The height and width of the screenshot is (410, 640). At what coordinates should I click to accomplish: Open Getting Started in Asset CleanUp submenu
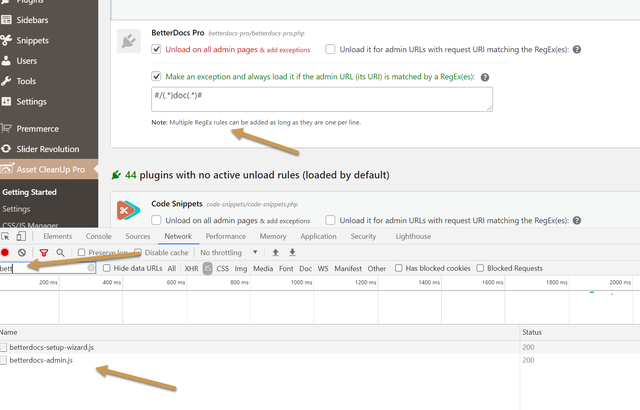tap(29, 192)
